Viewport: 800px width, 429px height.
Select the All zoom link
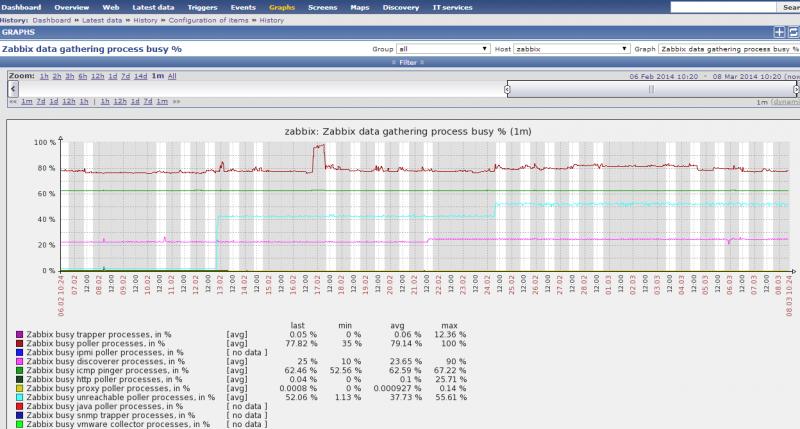(x=172, y=76)
